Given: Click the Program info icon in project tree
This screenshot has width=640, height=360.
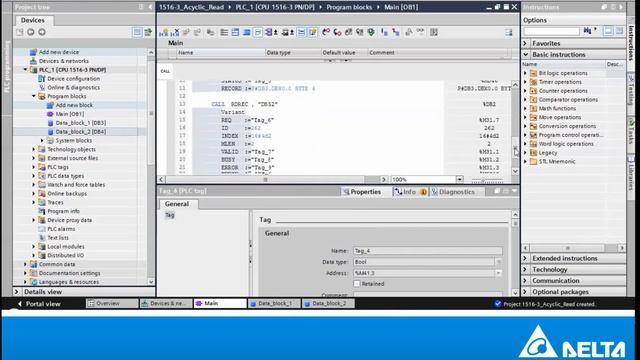Looking at the screenshot, I should pos(42,211).
